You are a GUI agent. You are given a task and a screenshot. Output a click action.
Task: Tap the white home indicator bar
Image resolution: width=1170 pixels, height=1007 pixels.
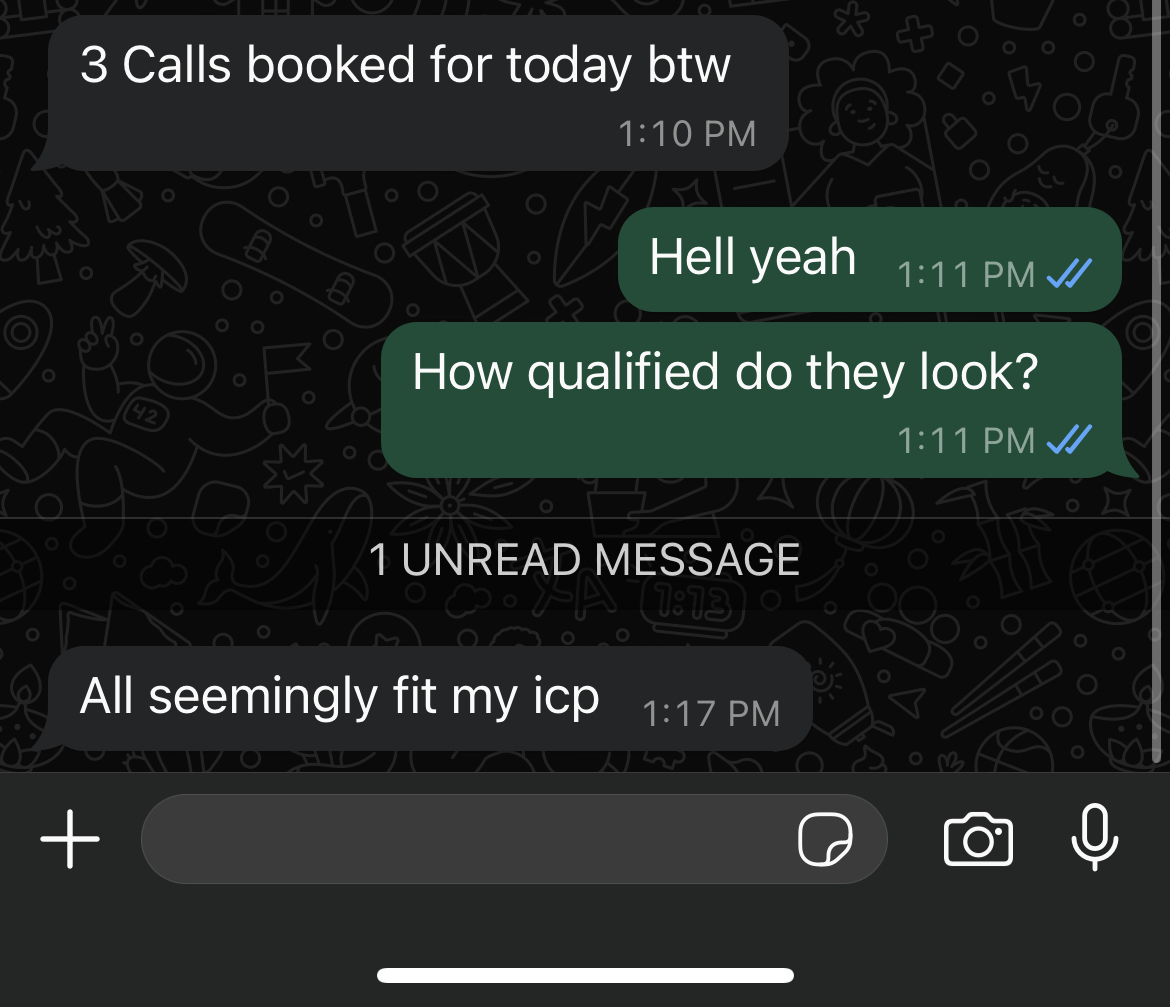585,975
